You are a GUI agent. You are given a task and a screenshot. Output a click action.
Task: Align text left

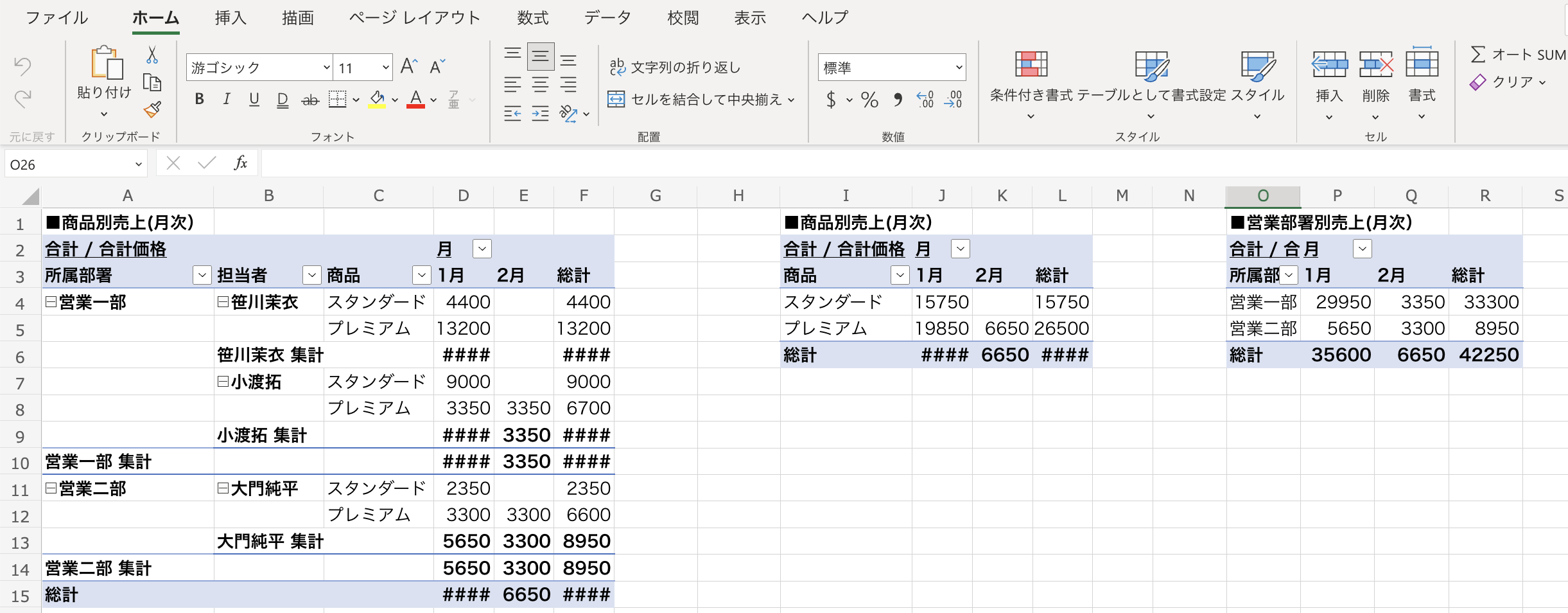pos(512,84)
